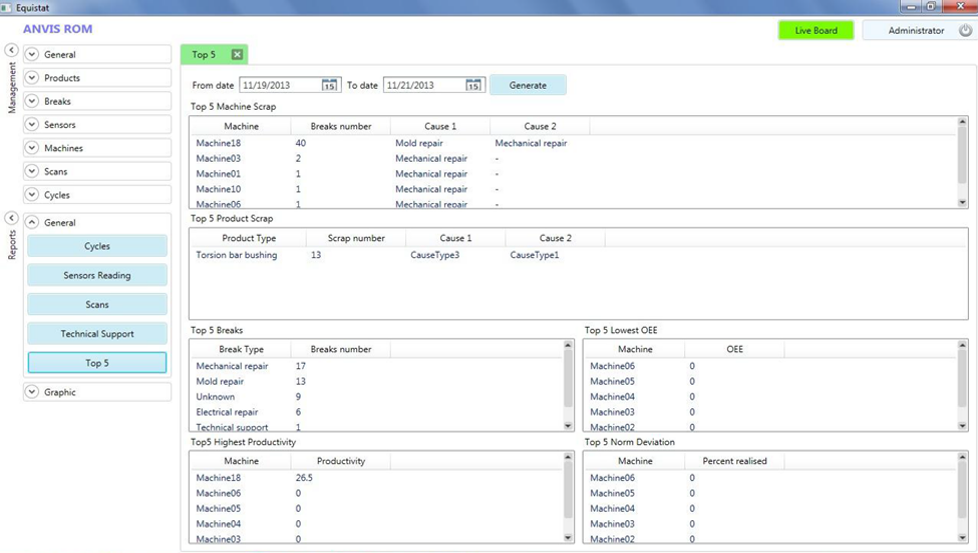Select Machine01 row in Machine Scrap table
This screenshot has height=553, width=978.
[574, 174]
